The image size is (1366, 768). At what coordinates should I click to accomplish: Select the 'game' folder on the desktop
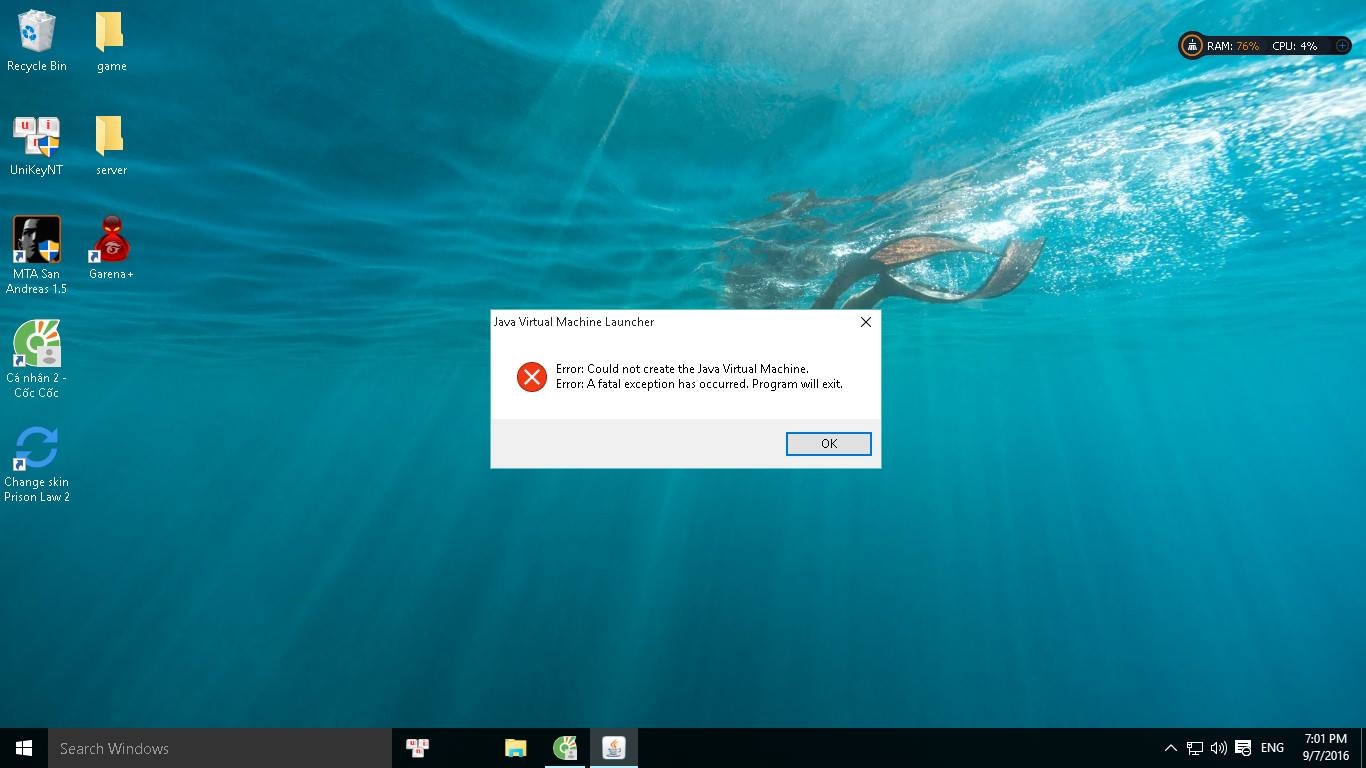point(111,41)
